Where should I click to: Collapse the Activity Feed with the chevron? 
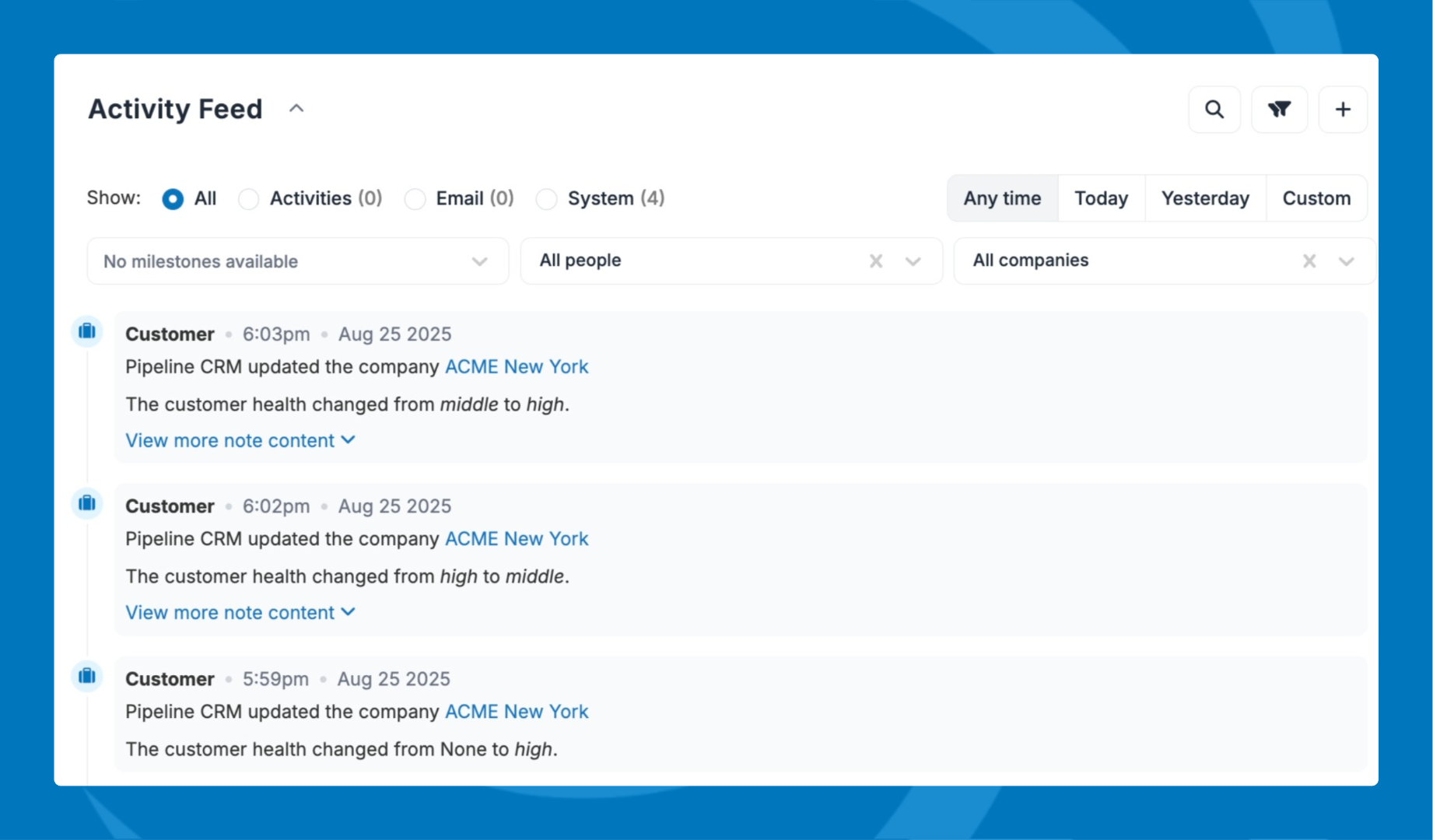[x=296, y=109]
